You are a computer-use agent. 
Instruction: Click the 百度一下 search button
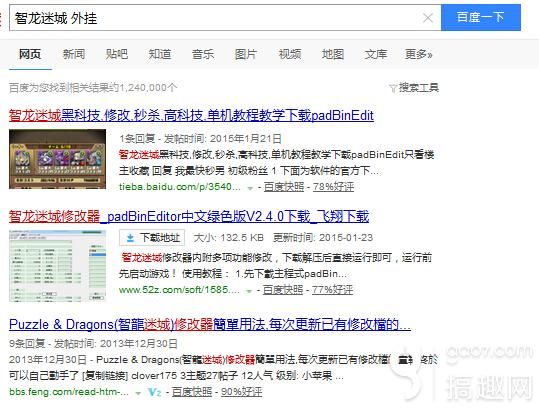481,17
